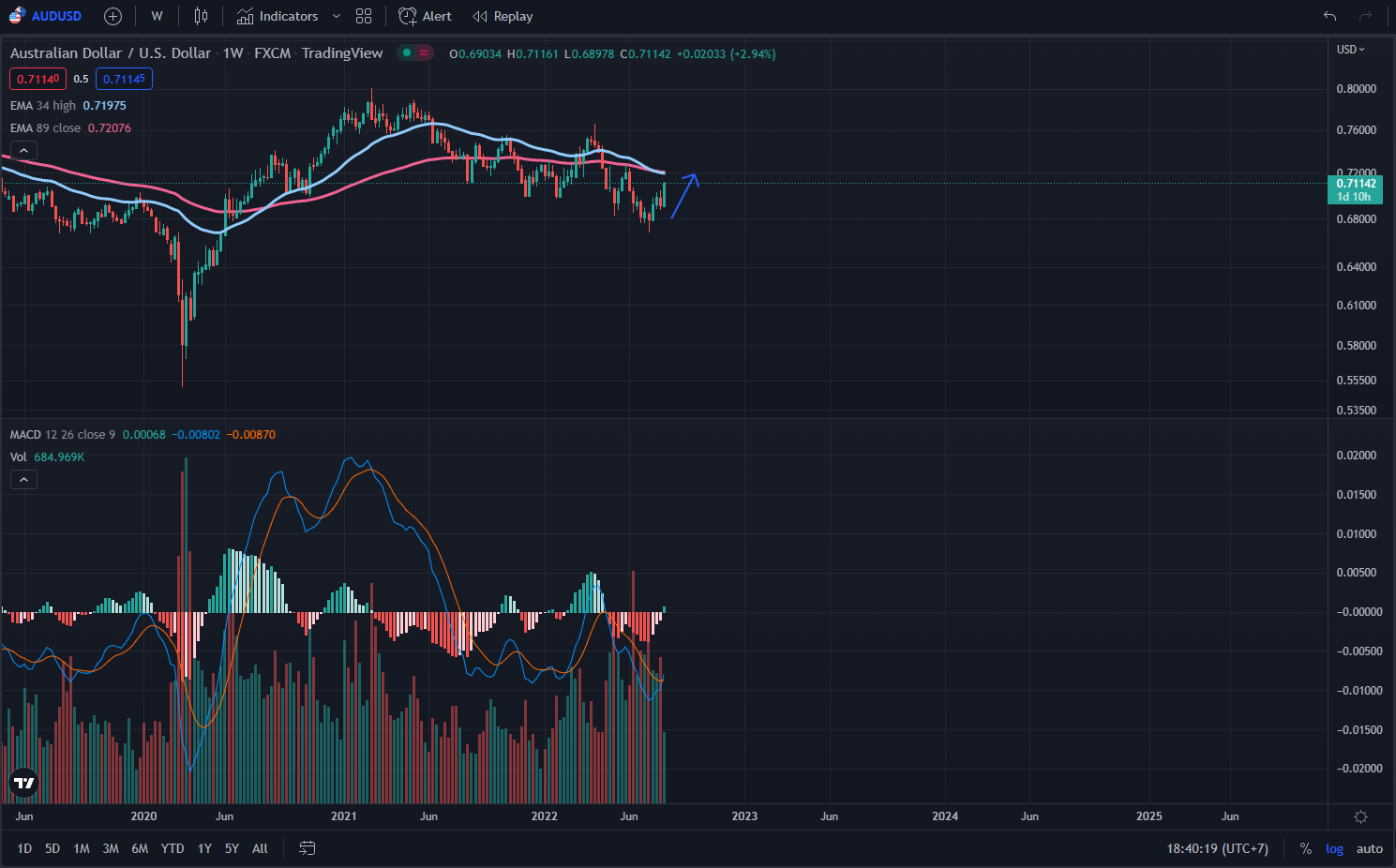This screenshot has height=868, width=1396.
Task: Open chart settings gear icon
Action: (1360, 816)
